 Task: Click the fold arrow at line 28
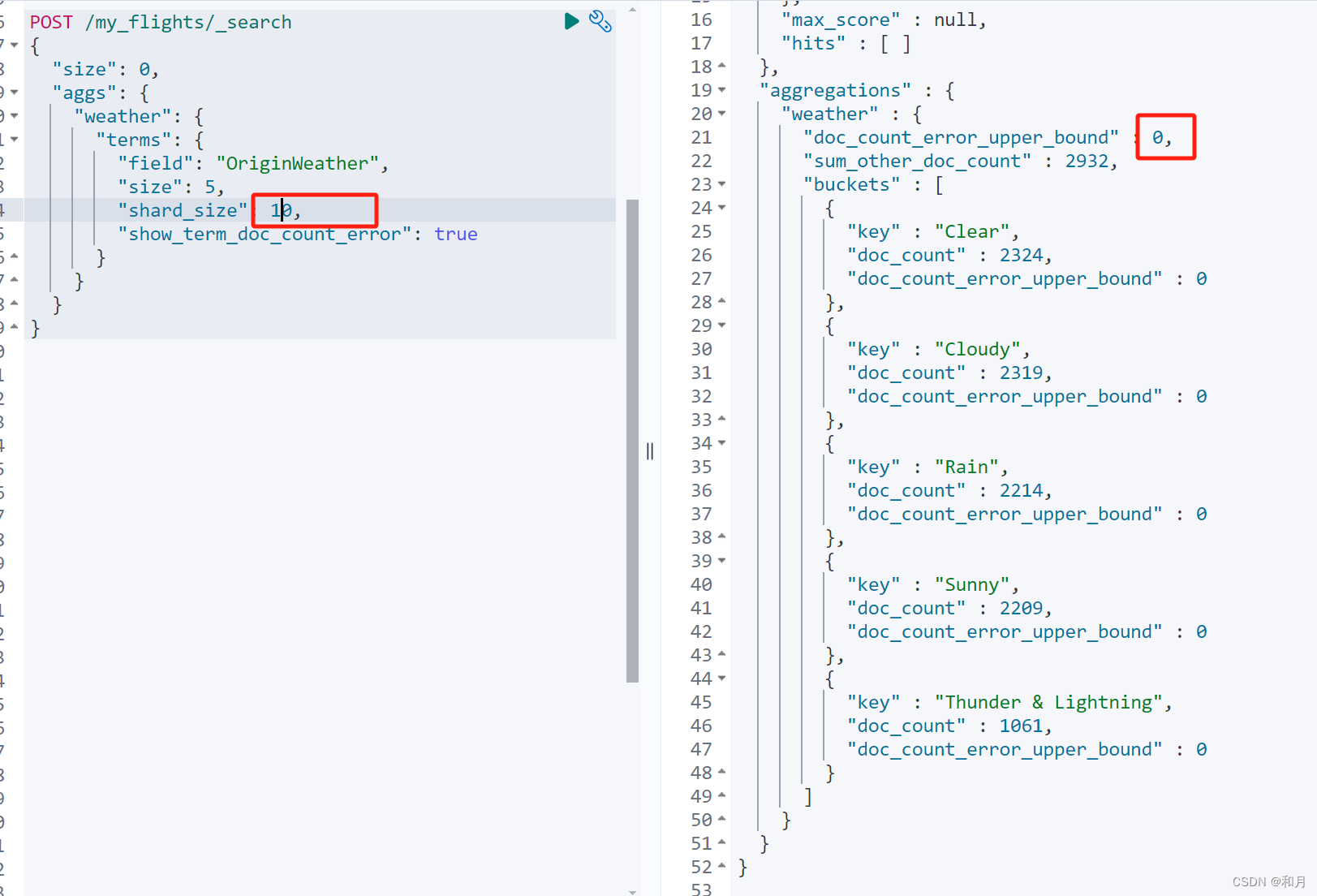(722, 302)
